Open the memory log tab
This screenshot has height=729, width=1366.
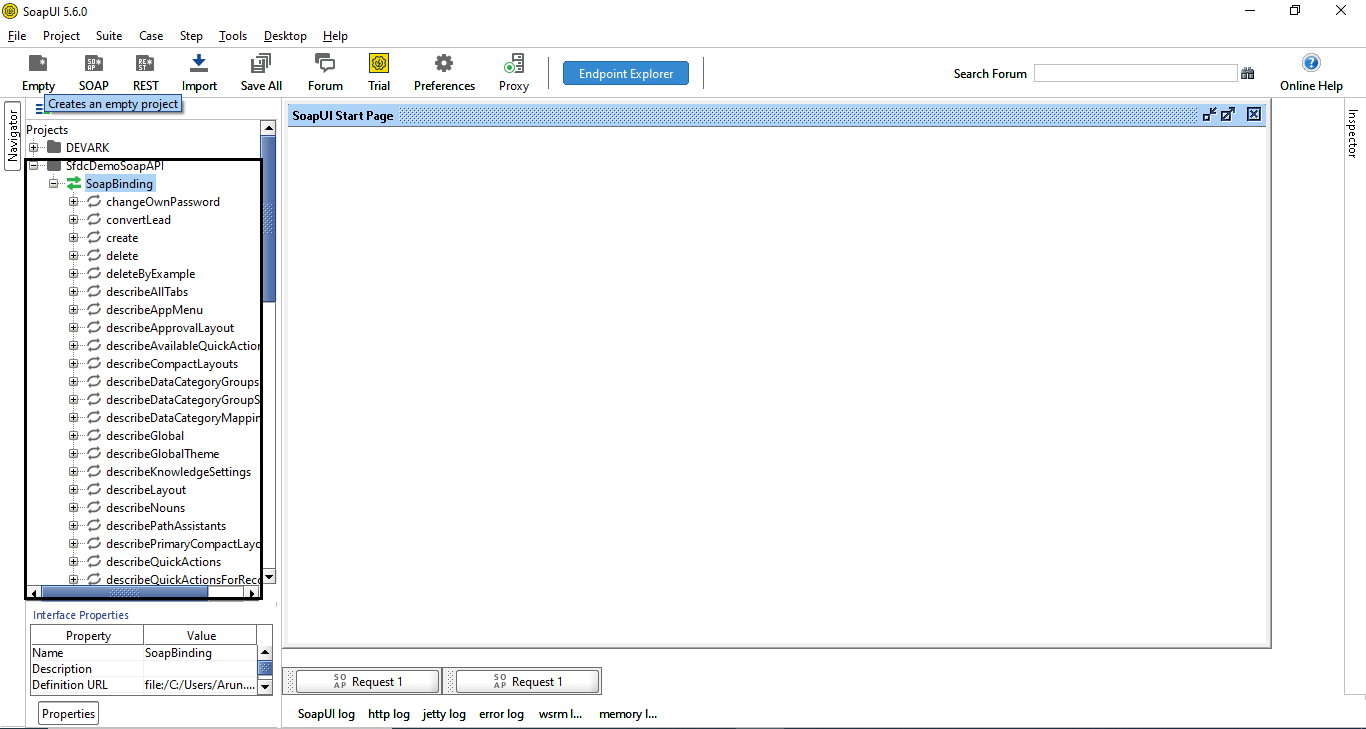pyautogui.click(x=628, y=714)
